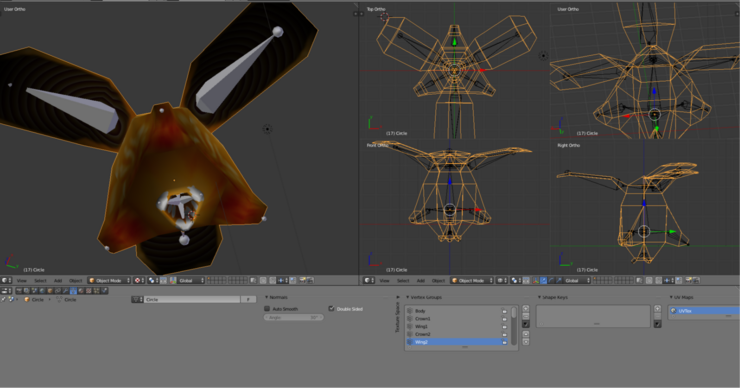
Task: Enable the Auto Smooth checkbox
Action: click(267, 309)
